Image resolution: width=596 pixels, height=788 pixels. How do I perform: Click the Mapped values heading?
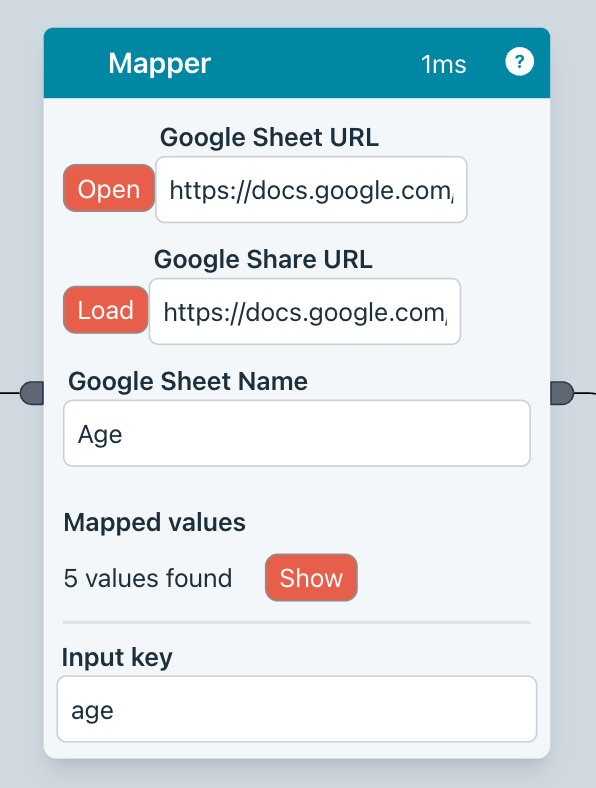pyautogui.click(x=154, y=522)
